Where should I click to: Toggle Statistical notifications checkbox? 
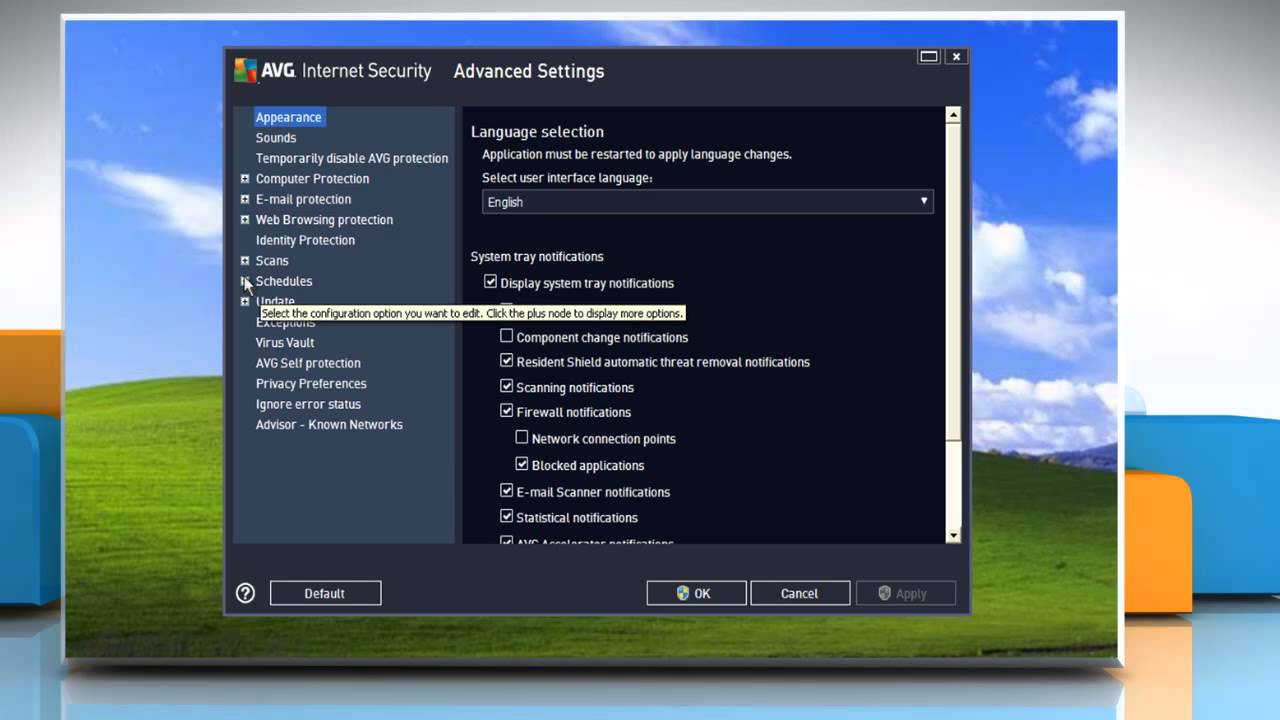[x=506, y=516]
